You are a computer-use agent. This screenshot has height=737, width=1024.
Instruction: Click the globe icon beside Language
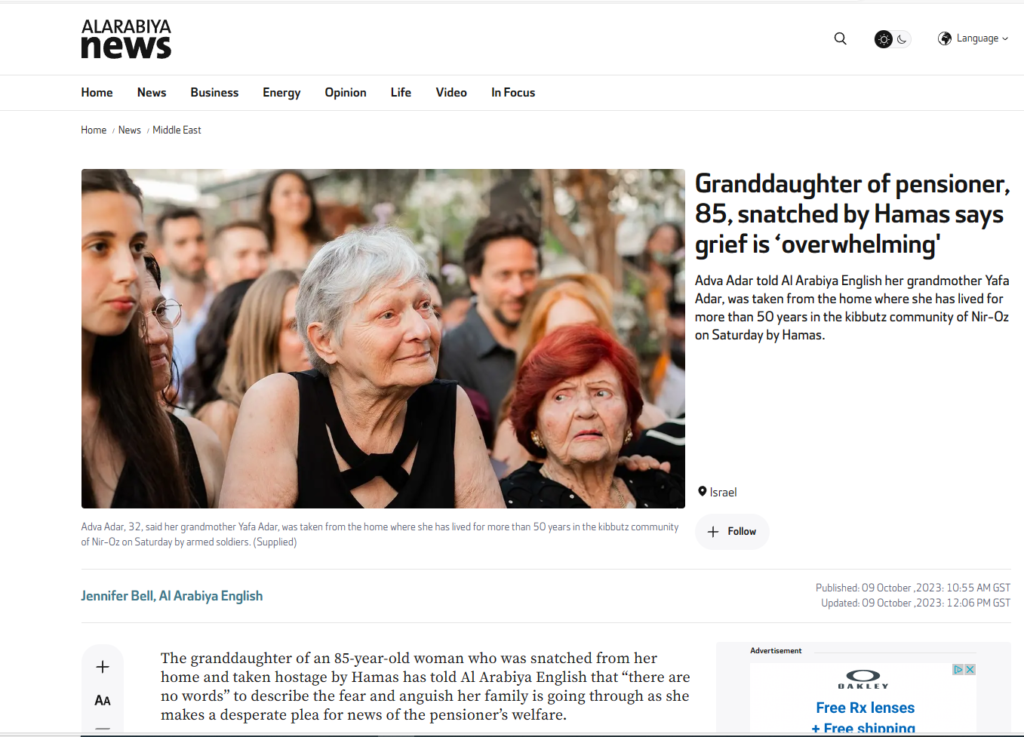[944, 39]
